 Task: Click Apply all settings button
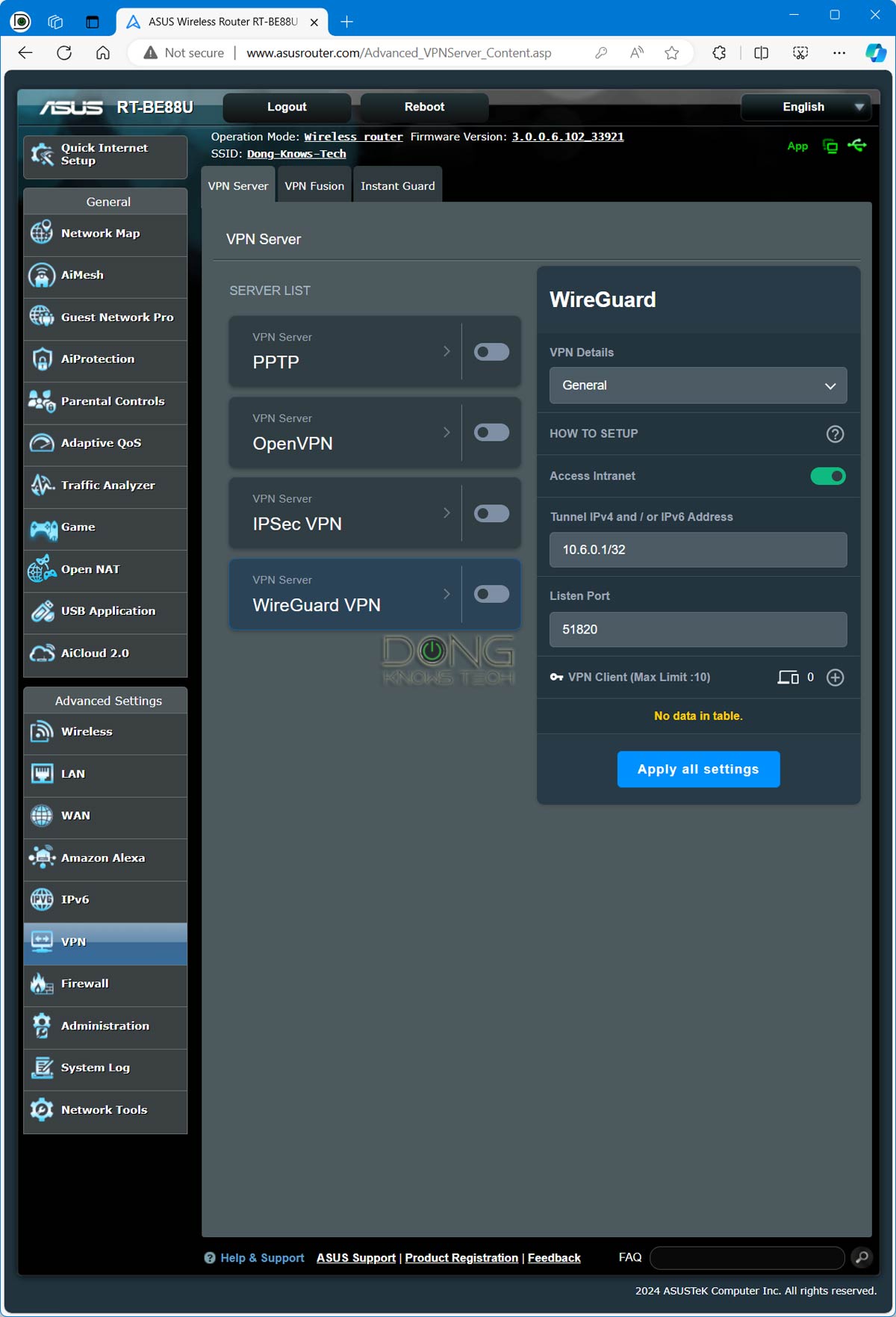pos(698,769)
